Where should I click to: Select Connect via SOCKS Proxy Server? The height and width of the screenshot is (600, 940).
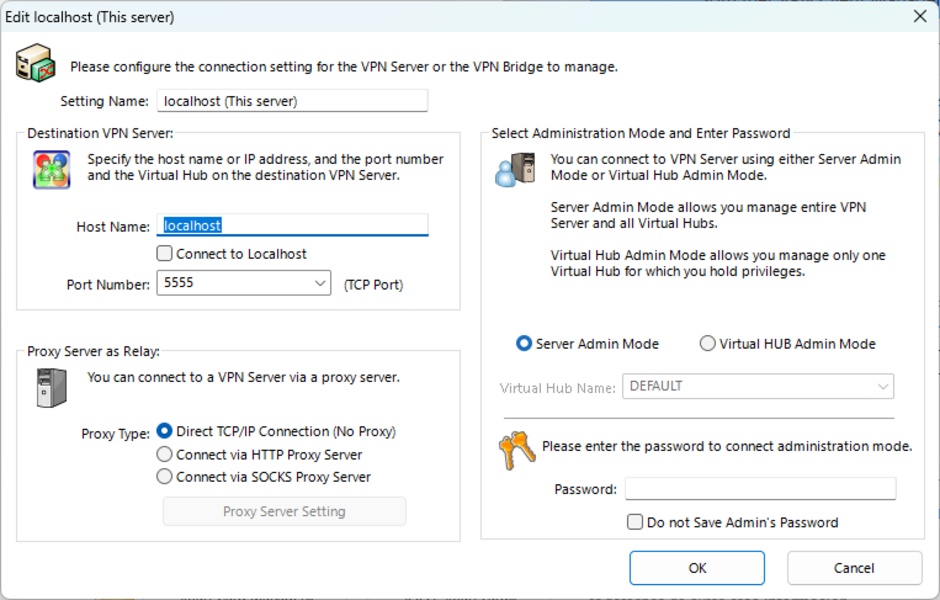[x=165, y=477]
